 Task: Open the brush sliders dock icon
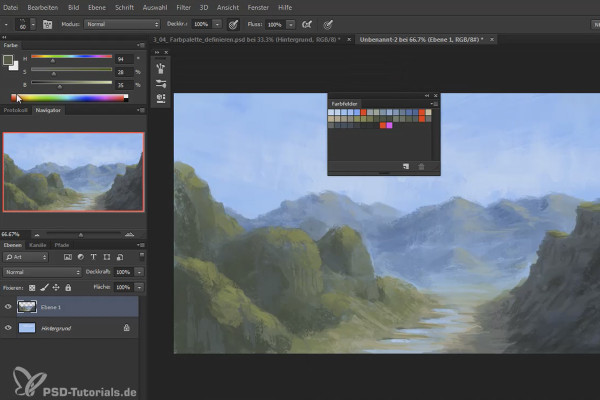coord(161,83)
